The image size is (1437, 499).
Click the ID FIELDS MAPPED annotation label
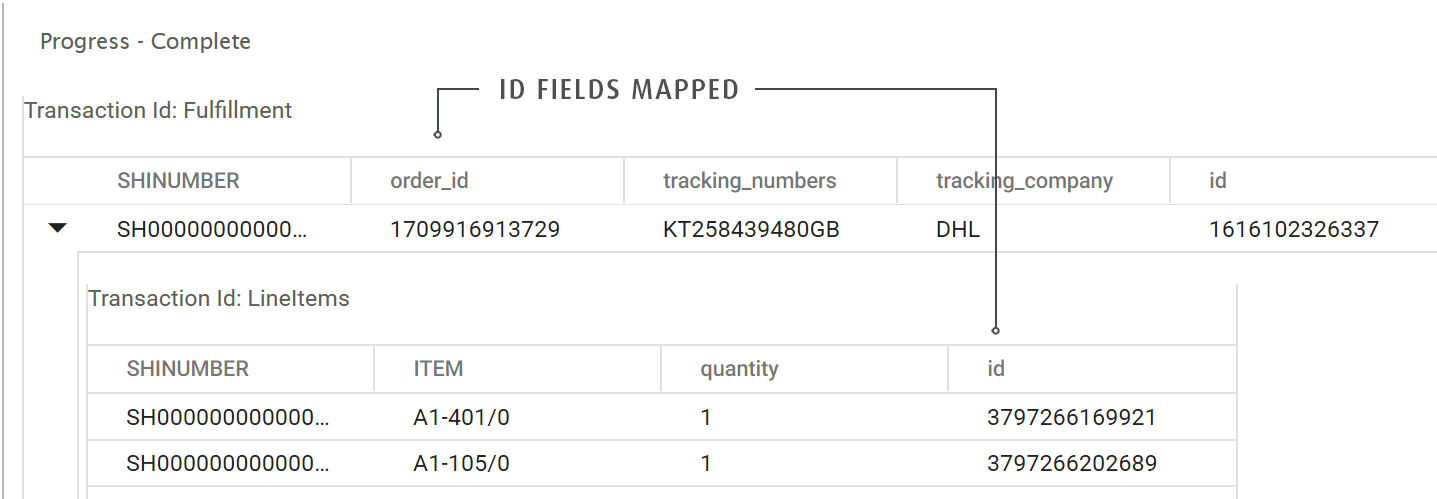pyautogui.click(x=619, y=90)
